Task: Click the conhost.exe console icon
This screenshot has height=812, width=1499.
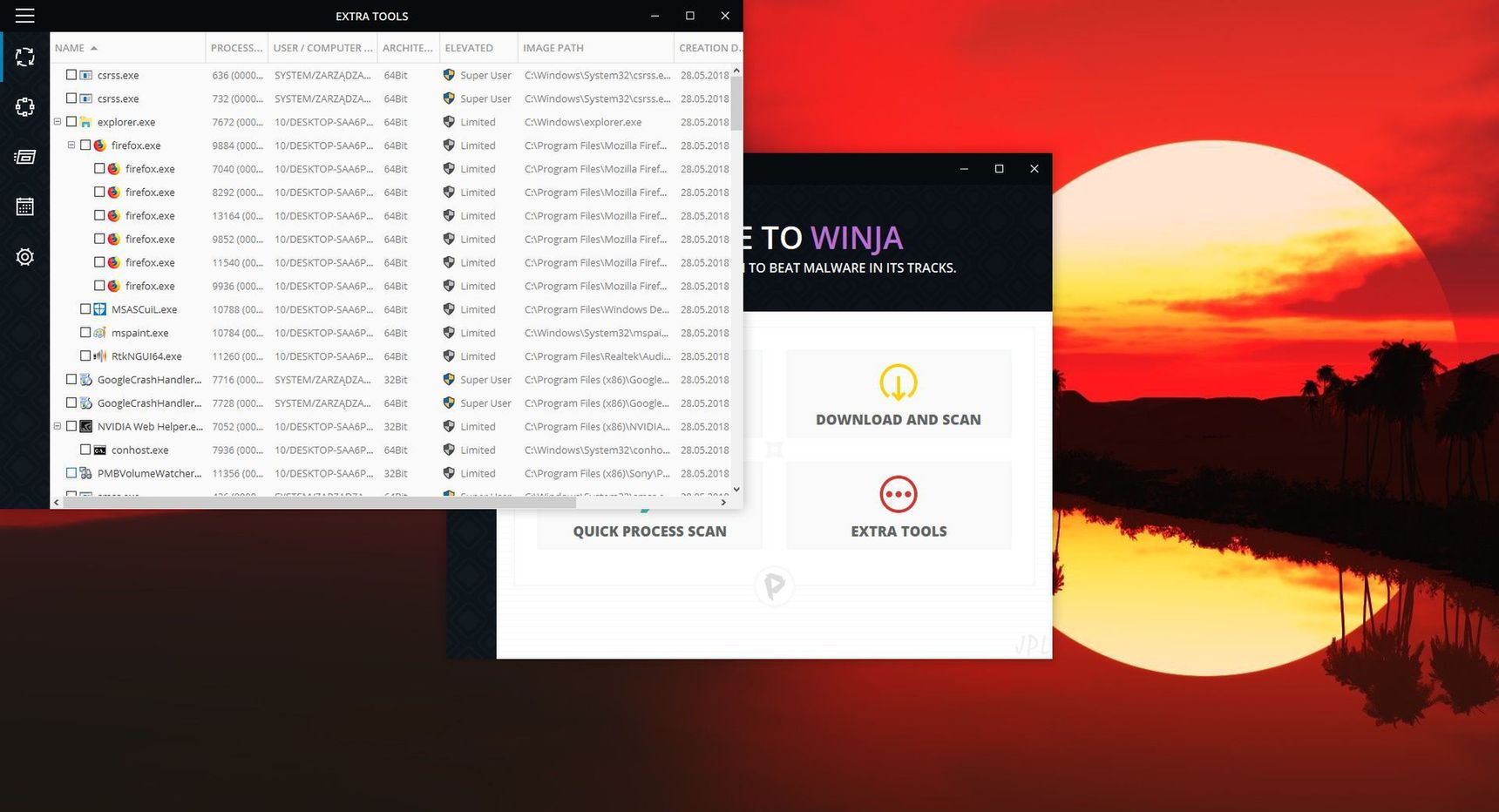Action: click(x=100, y=450)
